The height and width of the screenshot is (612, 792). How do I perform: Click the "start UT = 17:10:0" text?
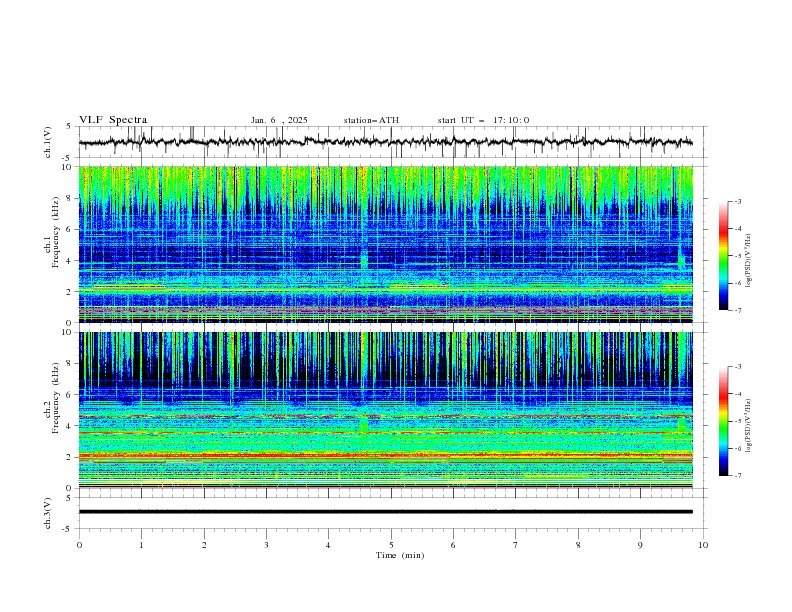pyautogui.click(x=483, y=120)
